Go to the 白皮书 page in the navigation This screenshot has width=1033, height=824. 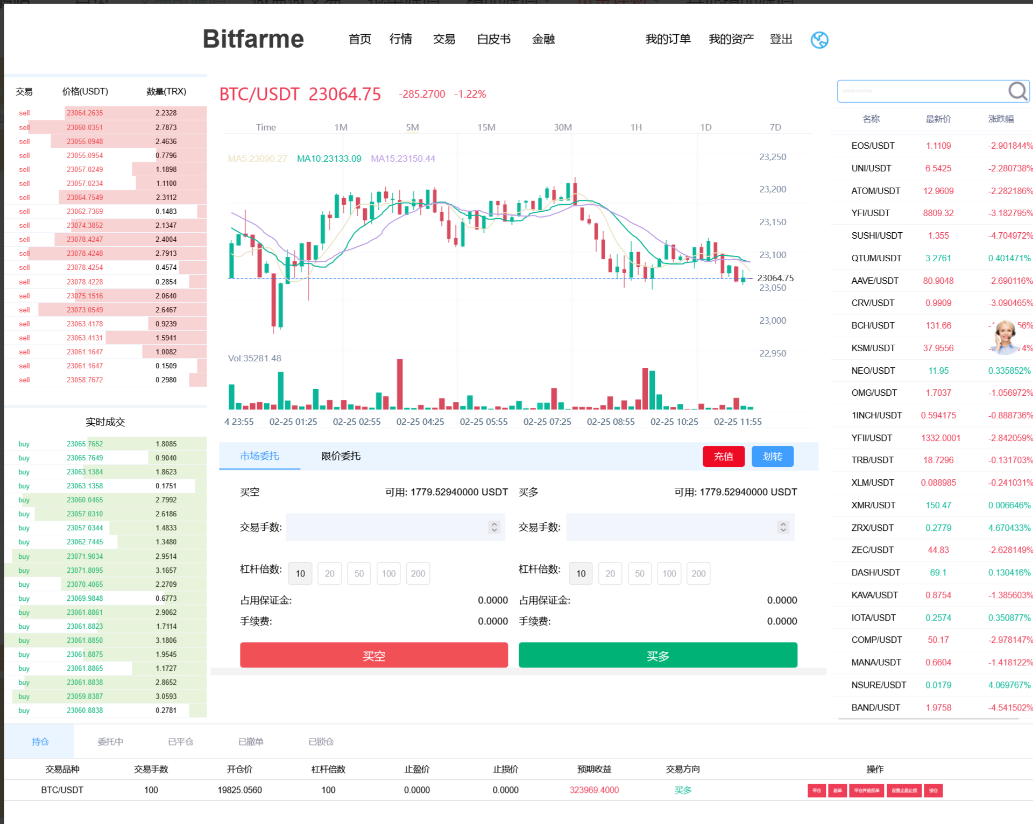[493, 40]
